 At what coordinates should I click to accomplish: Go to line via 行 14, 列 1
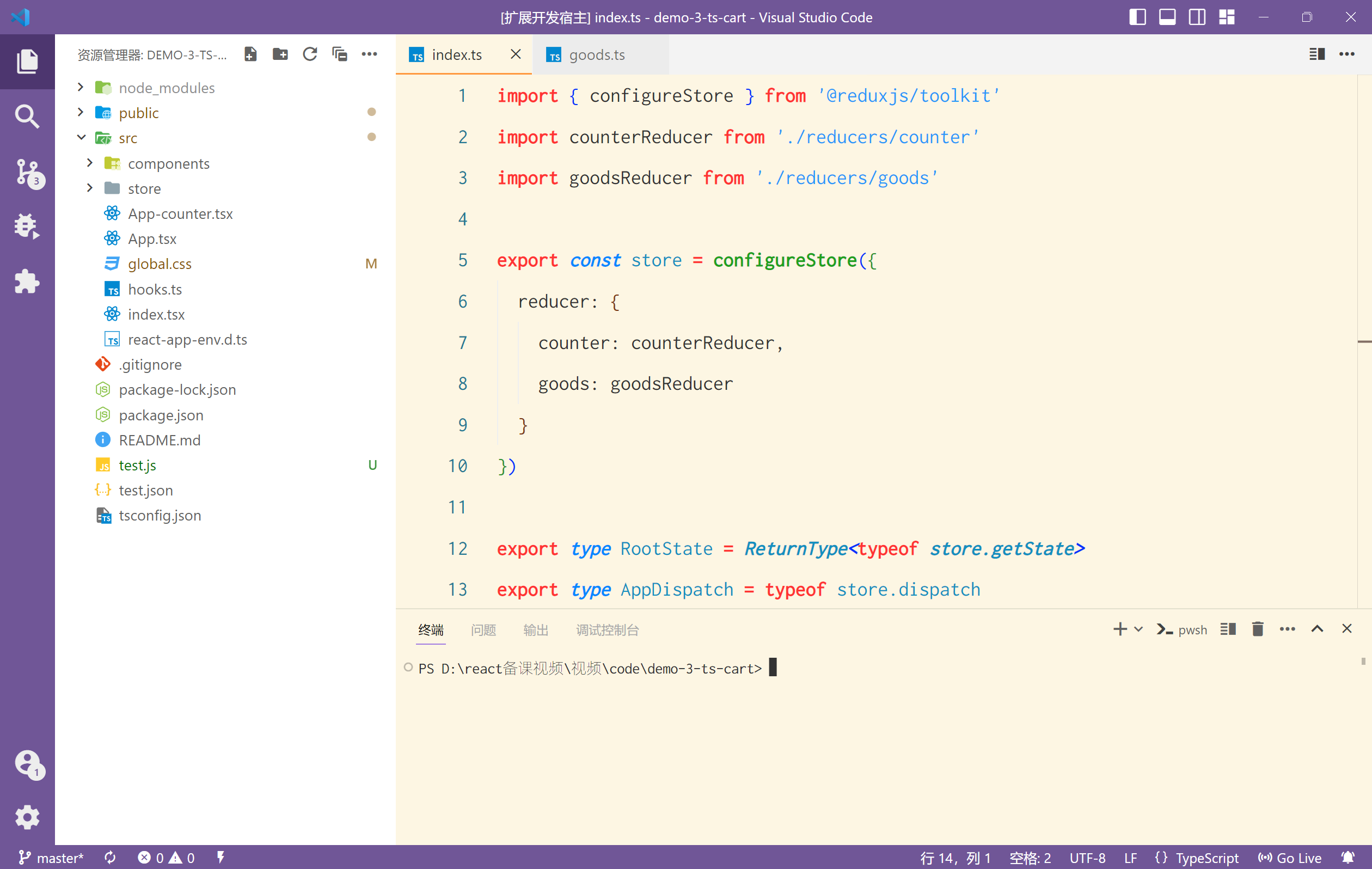click(x=955, y=858)
